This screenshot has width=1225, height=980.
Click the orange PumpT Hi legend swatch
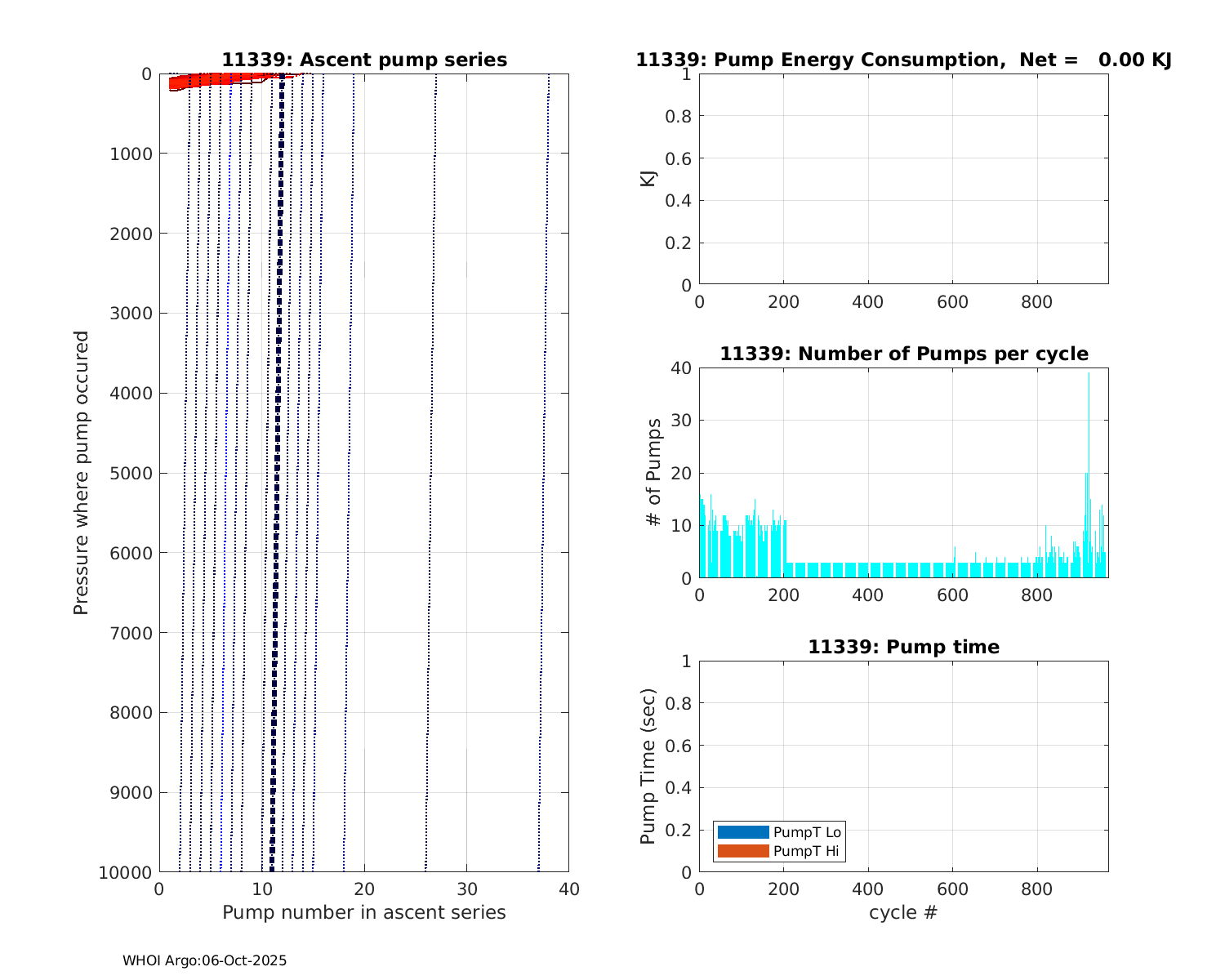click(x=743, y=852)
